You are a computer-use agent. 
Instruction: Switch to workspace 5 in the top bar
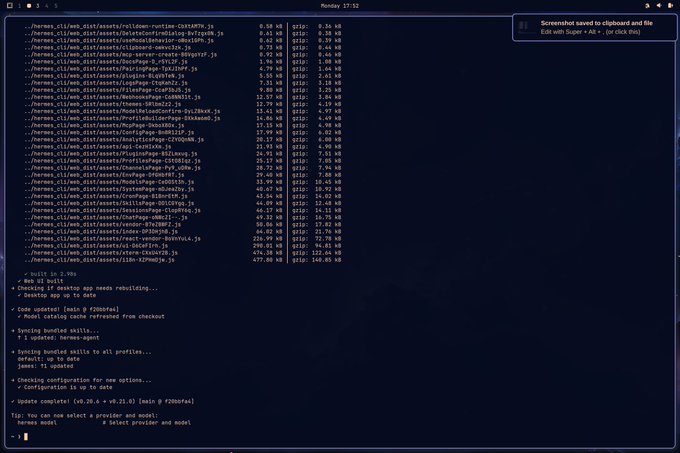pos(56,6)
